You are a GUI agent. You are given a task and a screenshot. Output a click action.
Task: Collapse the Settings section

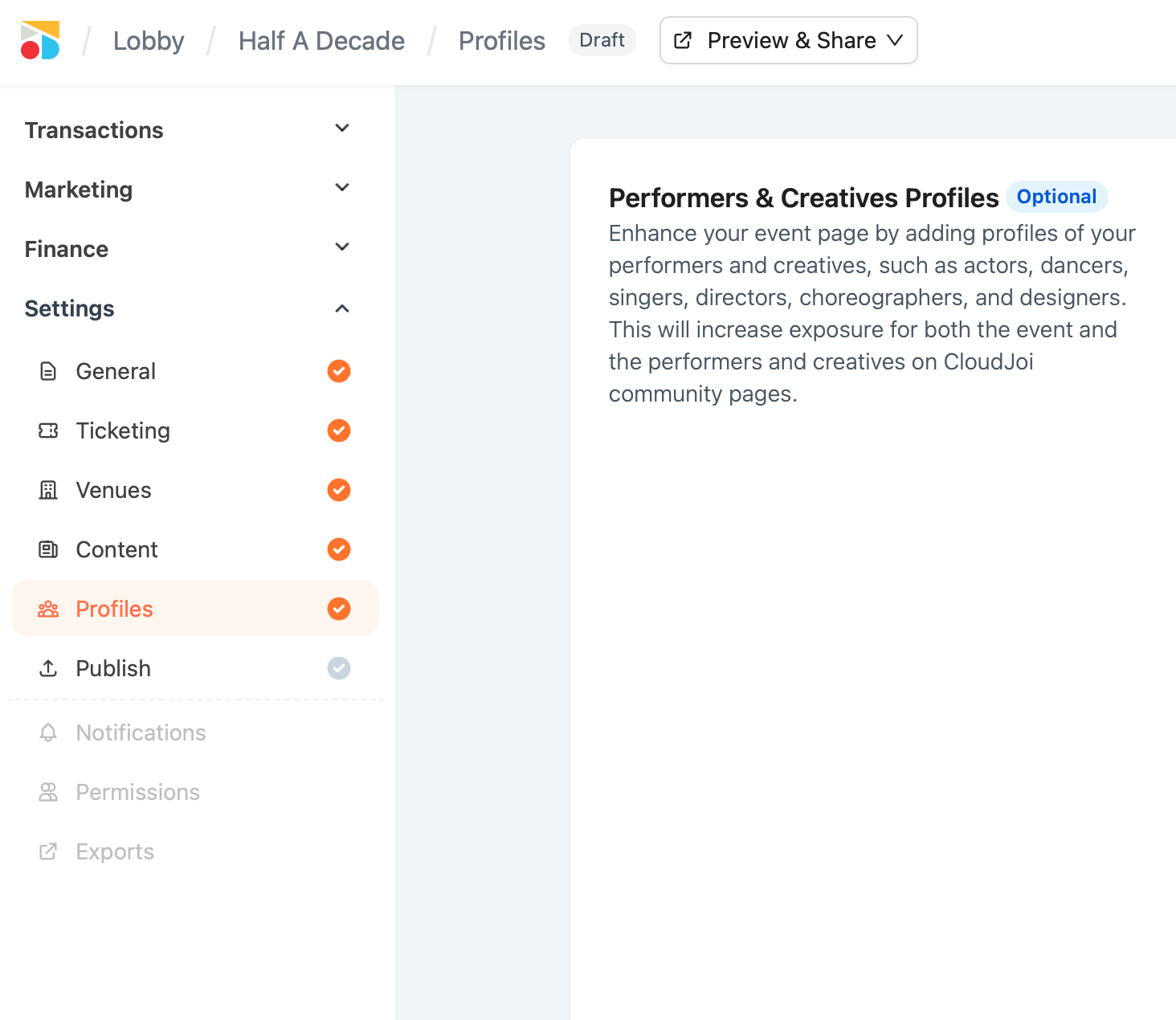(342, 308)
